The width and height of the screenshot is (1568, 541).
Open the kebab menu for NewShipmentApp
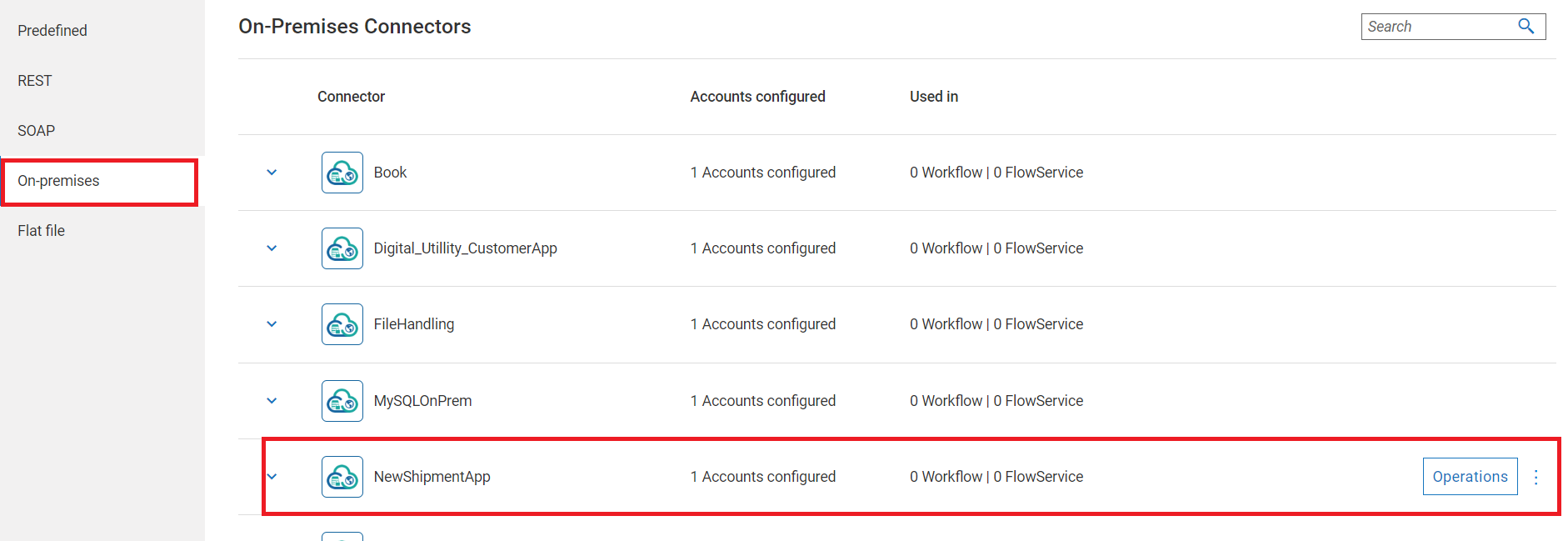pyautogui.click(x=1536, y=477)
